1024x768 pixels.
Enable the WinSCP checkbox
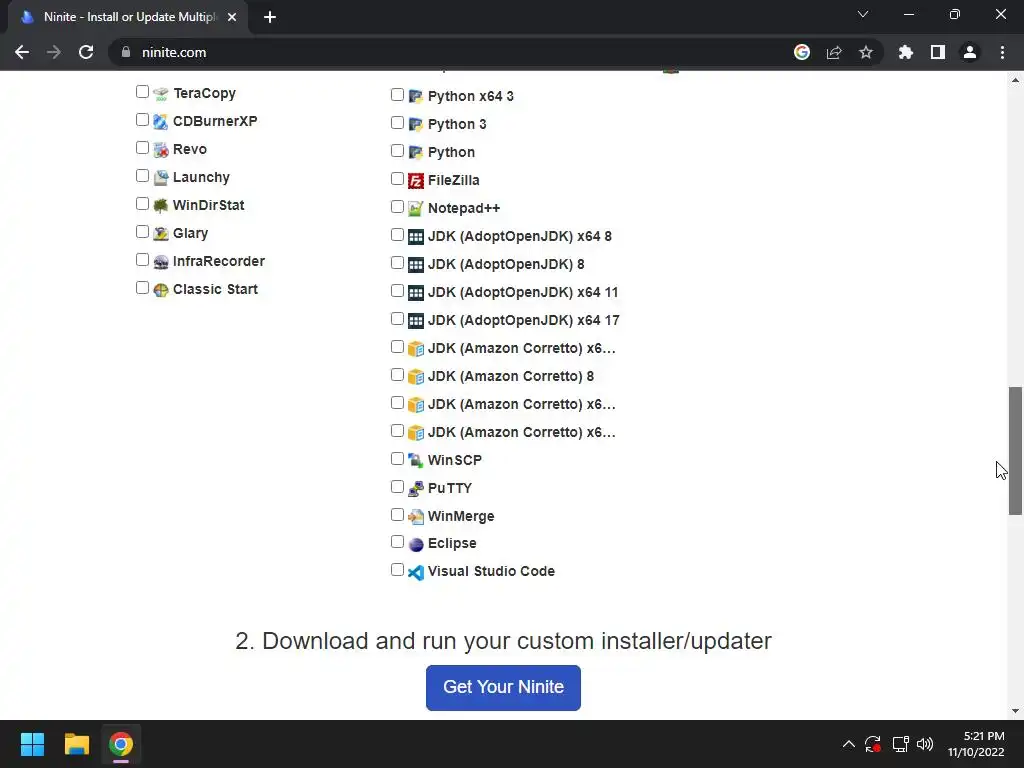(397, 459)
